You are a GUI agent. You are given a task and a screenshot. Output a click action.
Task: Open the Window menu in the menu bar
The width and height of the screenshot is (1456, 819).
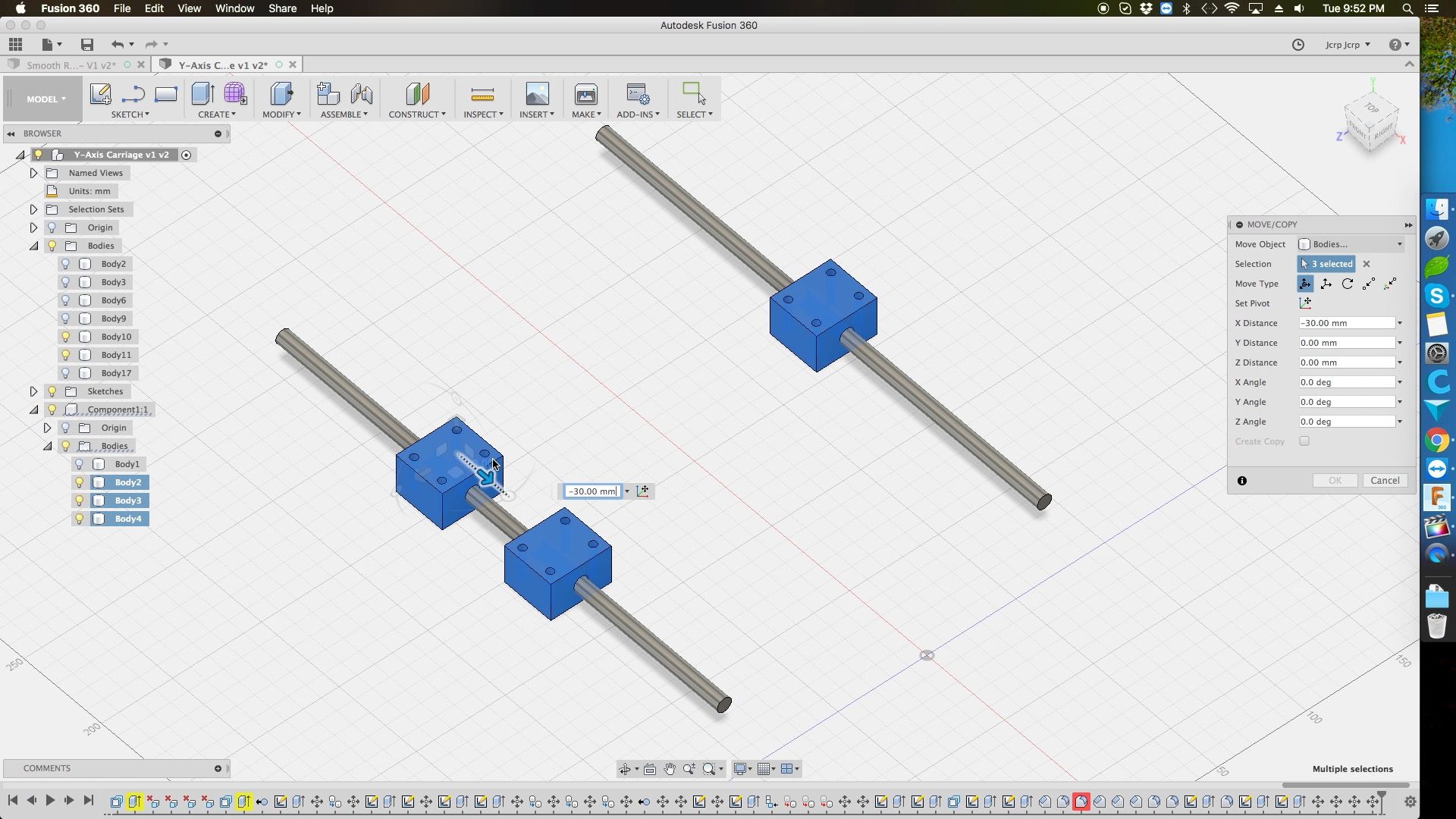pos(234,8)
